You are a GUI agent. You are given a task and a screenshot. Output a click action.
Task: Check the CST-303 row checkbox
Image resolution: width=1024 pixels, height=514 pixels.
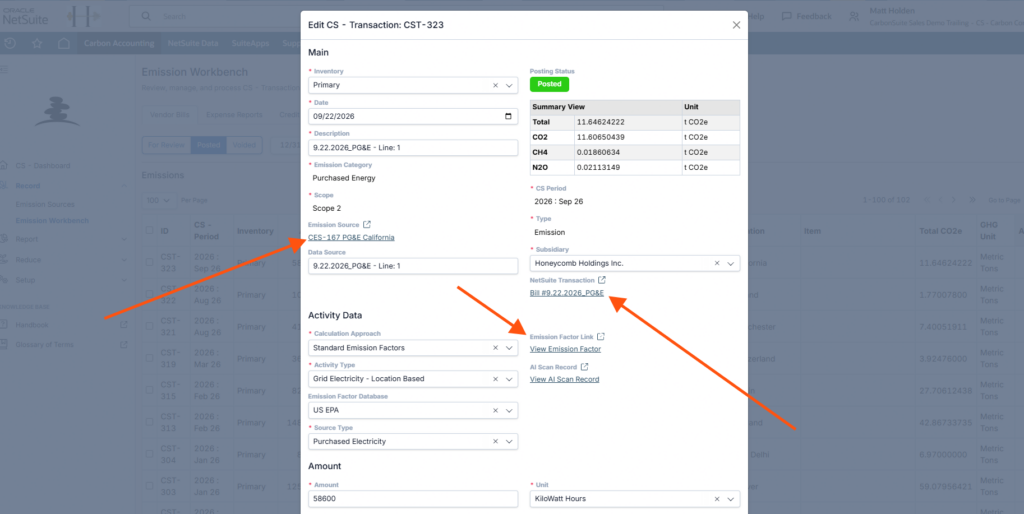click(150, 486)
